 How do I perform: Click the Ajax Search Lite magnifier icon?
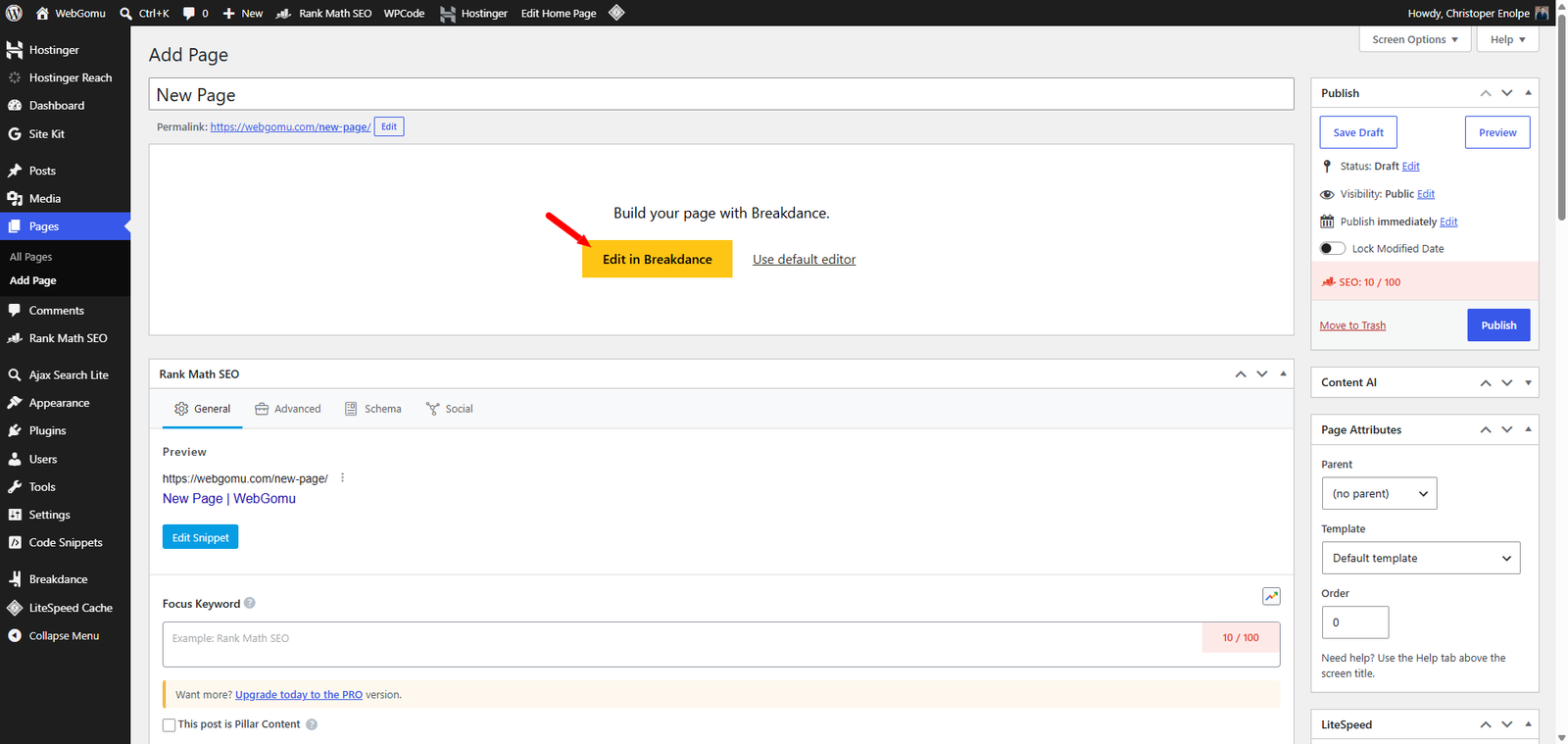click(15, 375)
